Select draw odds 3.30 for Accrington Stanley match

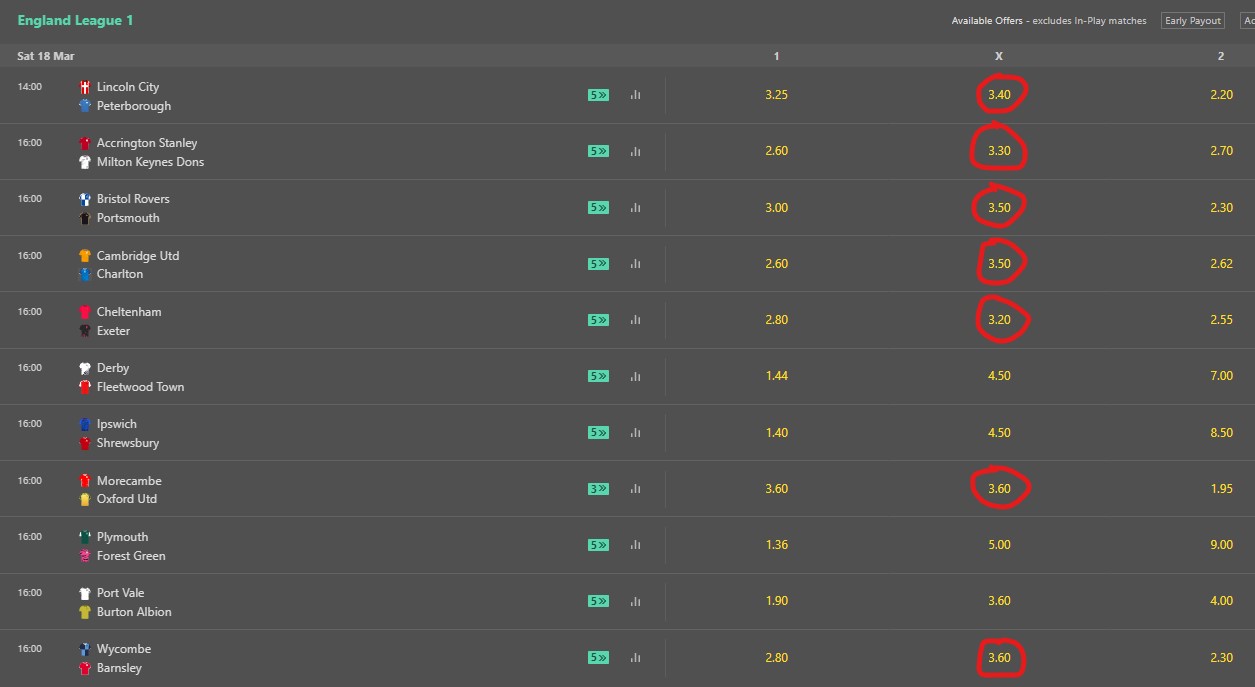pos(999,151)
